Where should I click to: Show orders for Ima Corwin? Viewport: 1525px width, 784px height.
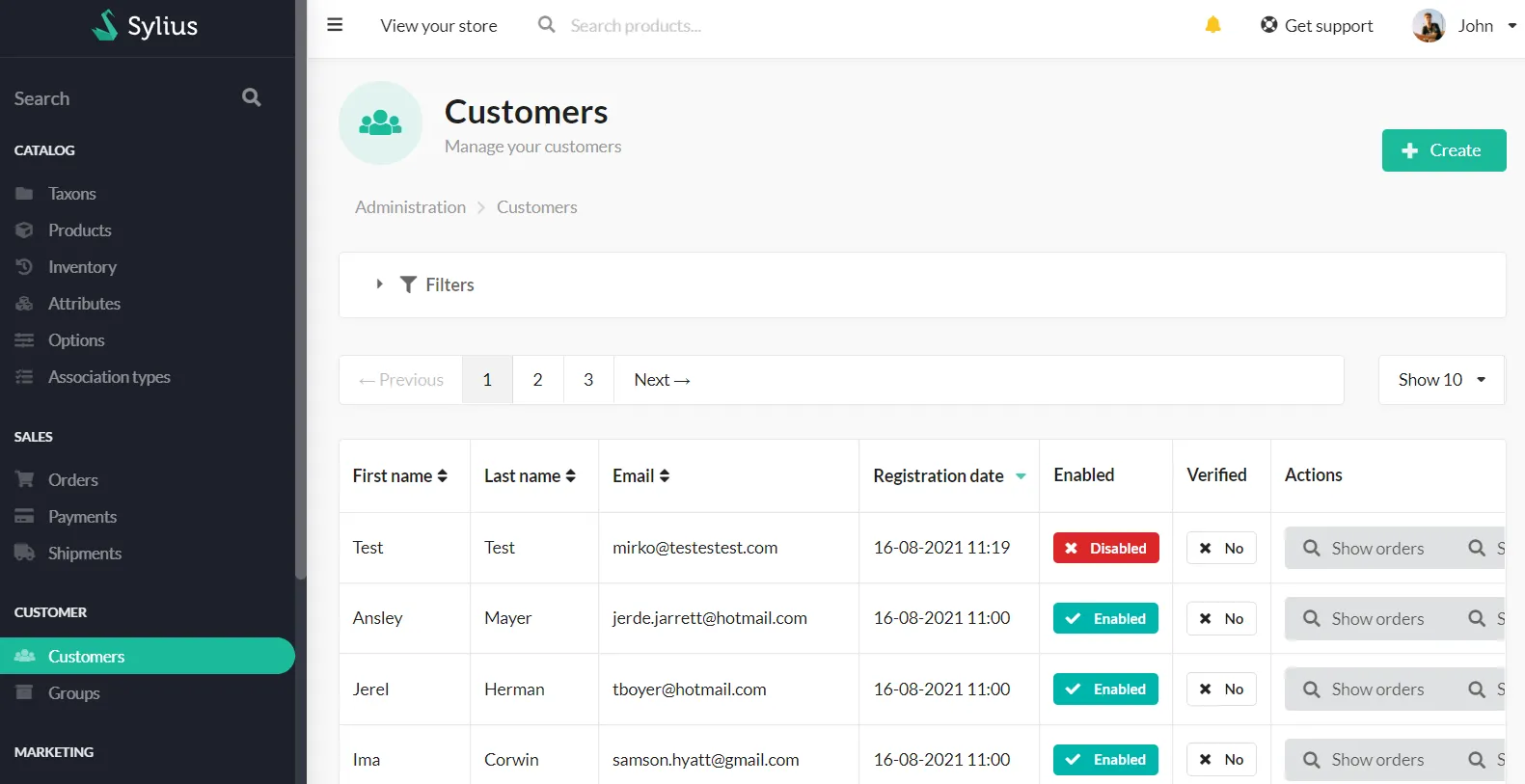click(1364, 759)
